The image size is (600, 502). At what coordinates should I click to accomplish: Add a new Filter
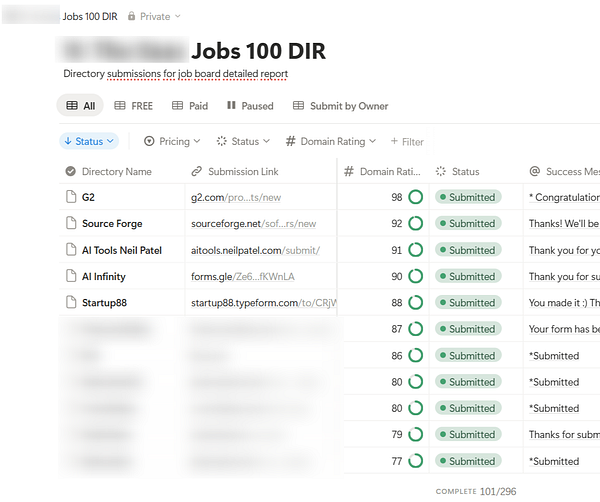pos(407,142)
